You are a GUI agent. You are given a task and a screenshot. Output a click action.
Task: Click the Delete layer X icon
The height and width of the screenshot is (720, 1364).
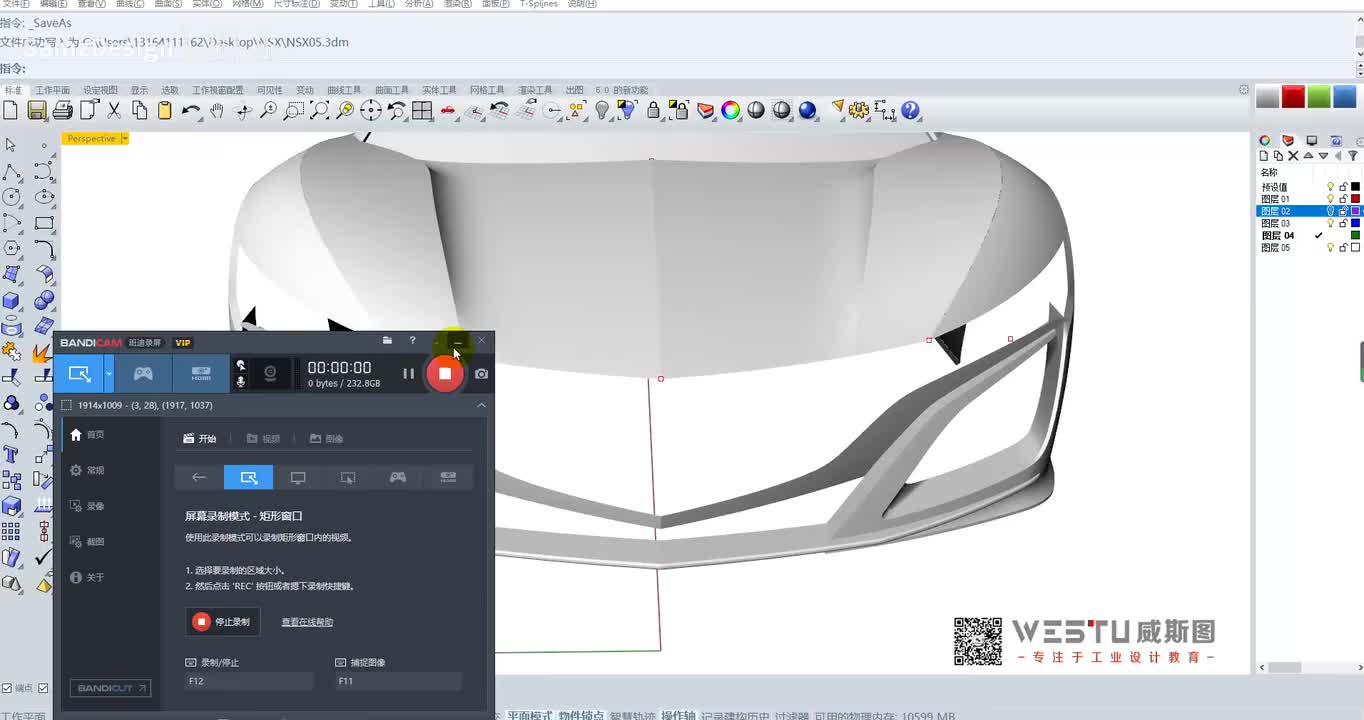[x=1293, y=156]
